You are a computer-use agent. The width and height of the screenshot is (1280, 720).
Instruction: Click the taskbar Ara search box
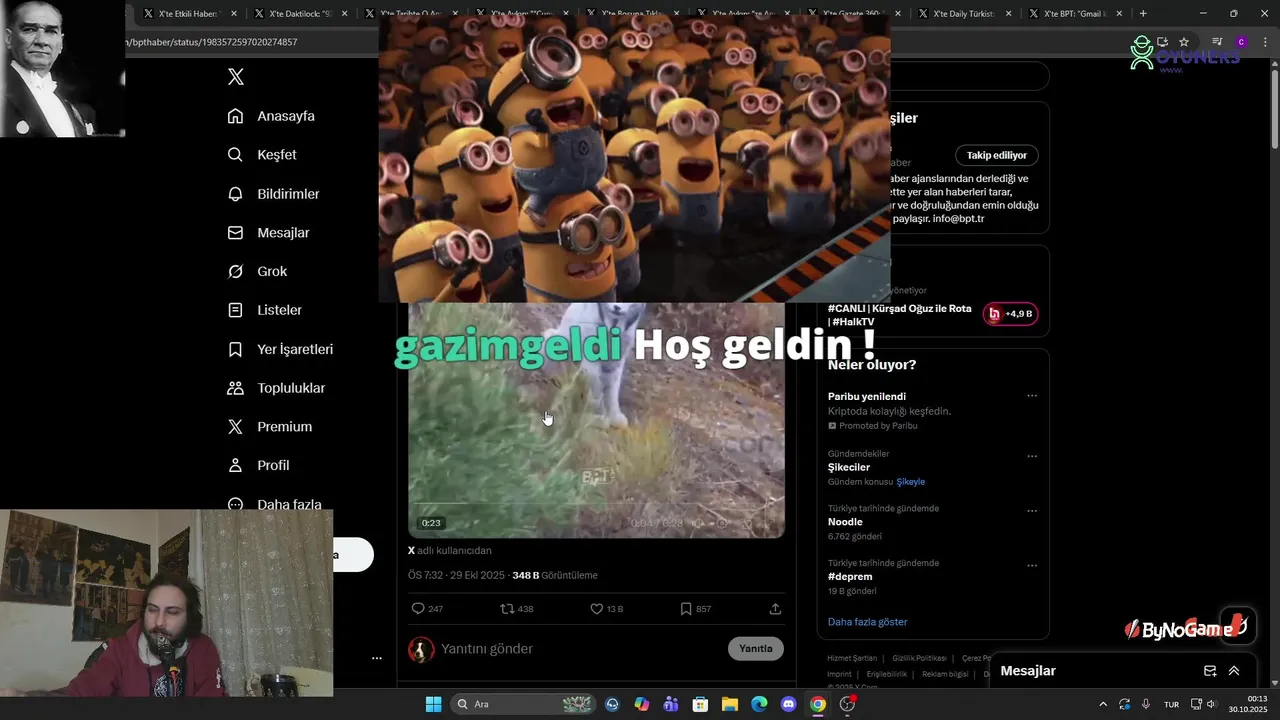(x=524, y=704)
